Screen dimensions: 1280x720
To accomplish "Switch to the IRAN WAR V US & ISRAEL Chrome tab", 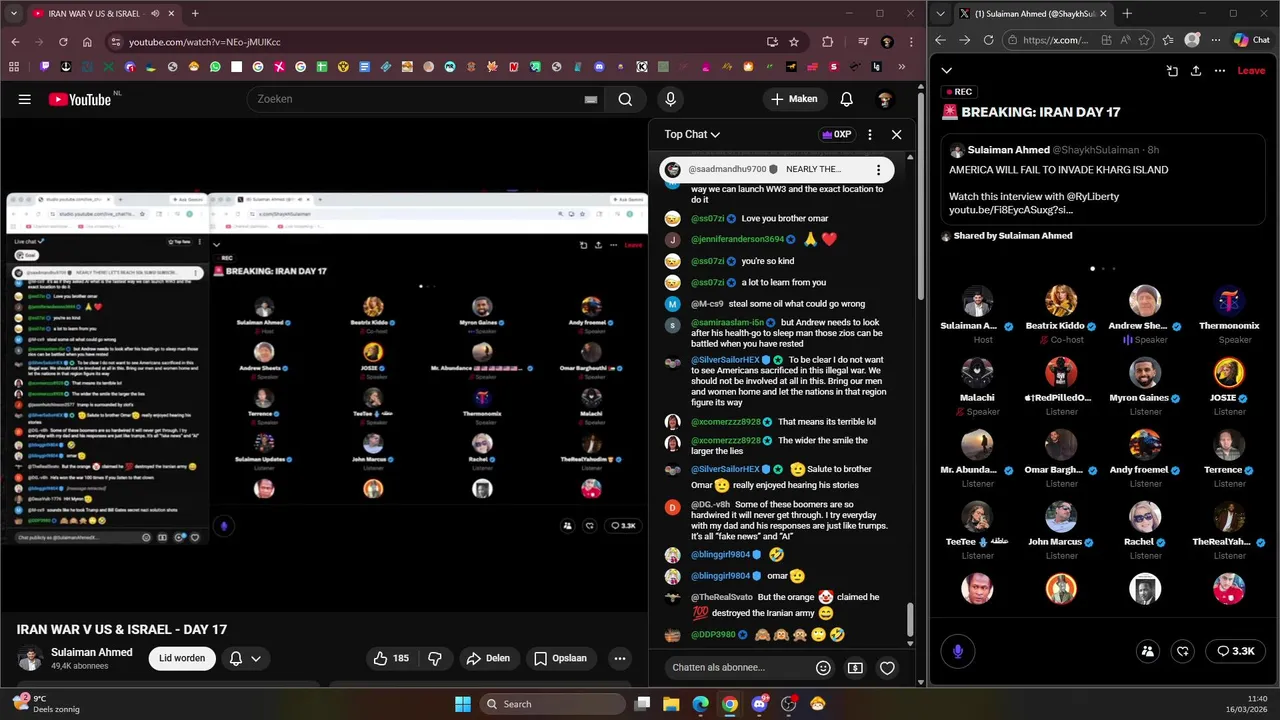I will click(95, 14).
